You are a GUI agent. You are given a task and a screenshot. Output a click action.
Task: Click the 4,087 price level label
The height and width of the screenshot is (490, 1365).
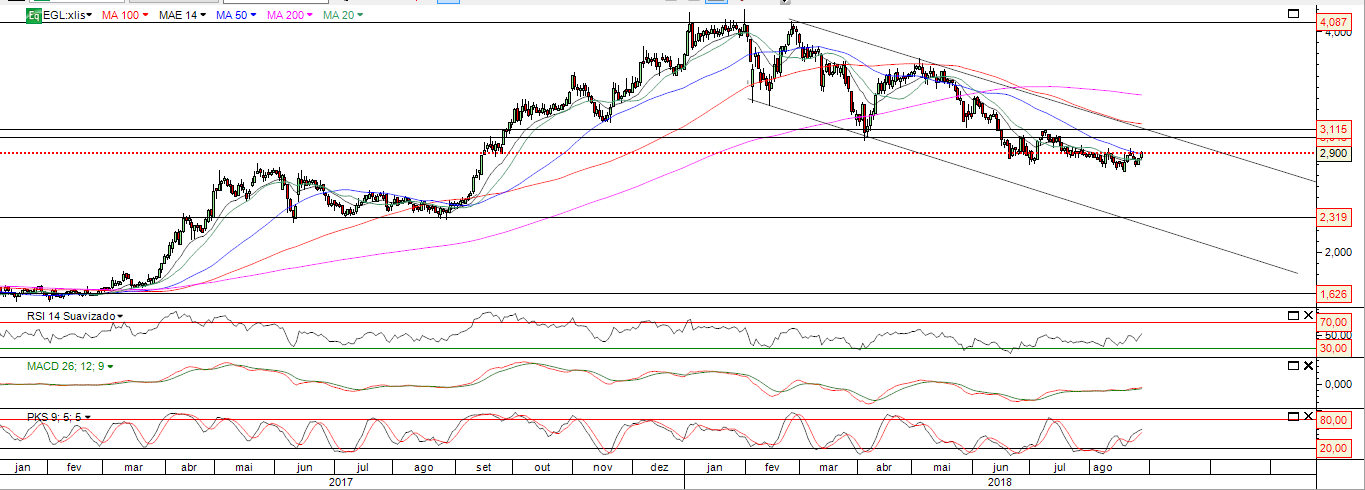(x=1332, y=22)
